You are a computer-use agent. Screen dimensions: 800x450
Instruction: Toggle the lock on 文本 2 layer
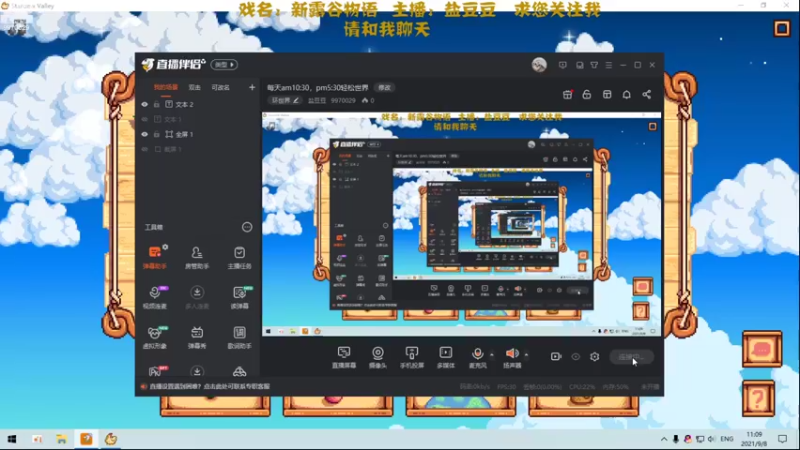pos(157,104)
